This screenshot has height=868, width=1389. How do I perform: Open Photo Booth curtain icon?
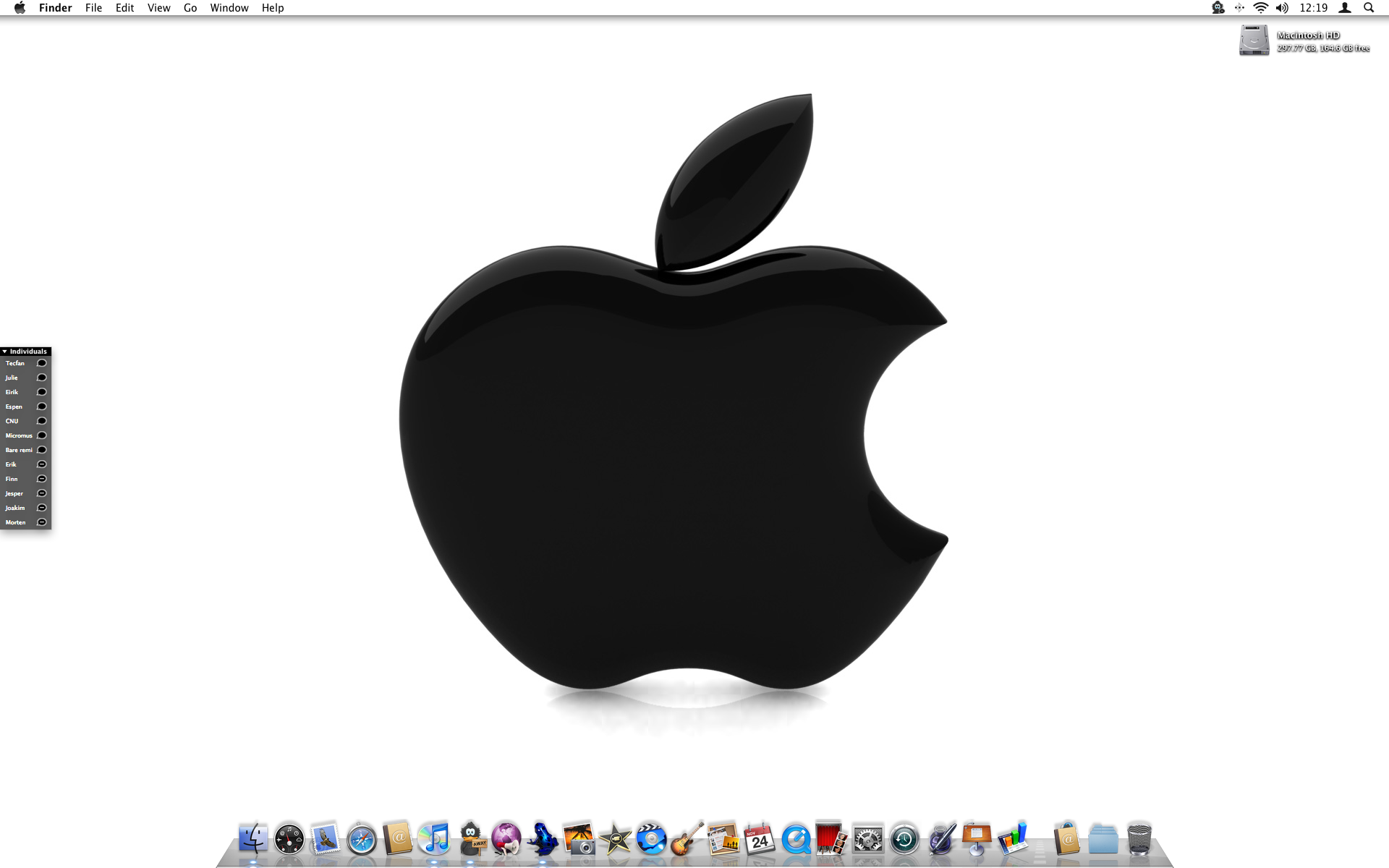pyautogui.click(x=831, y=839)
